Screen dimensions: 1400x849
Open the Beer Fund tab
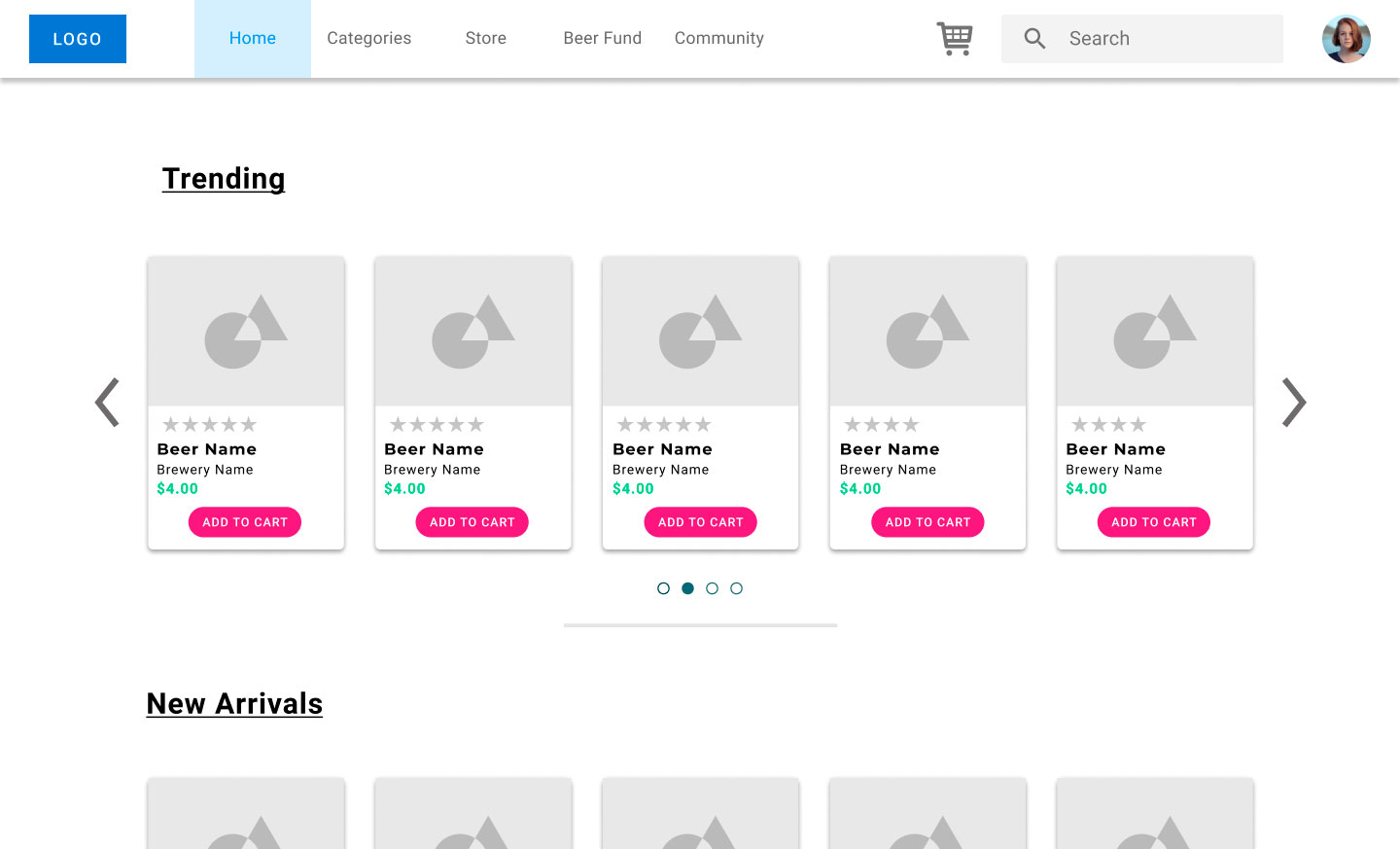[603, 39]
